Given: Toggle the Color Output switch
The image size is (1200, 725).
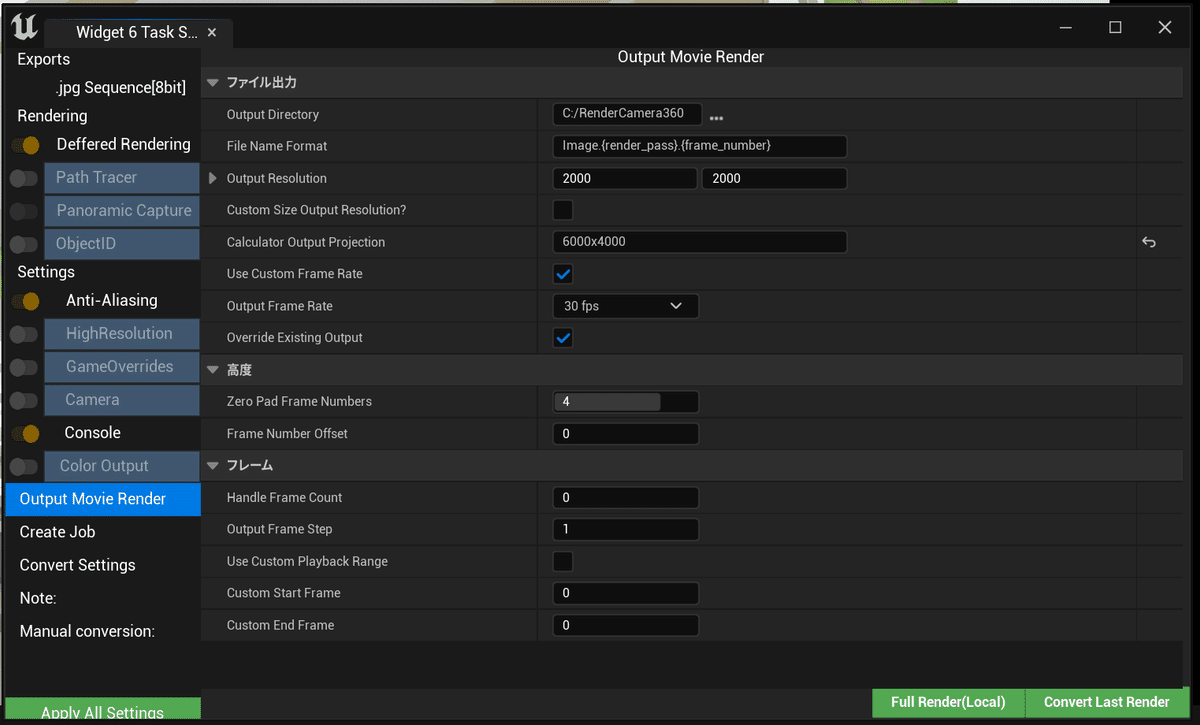Looking at the screenshot, I should 24,467.
